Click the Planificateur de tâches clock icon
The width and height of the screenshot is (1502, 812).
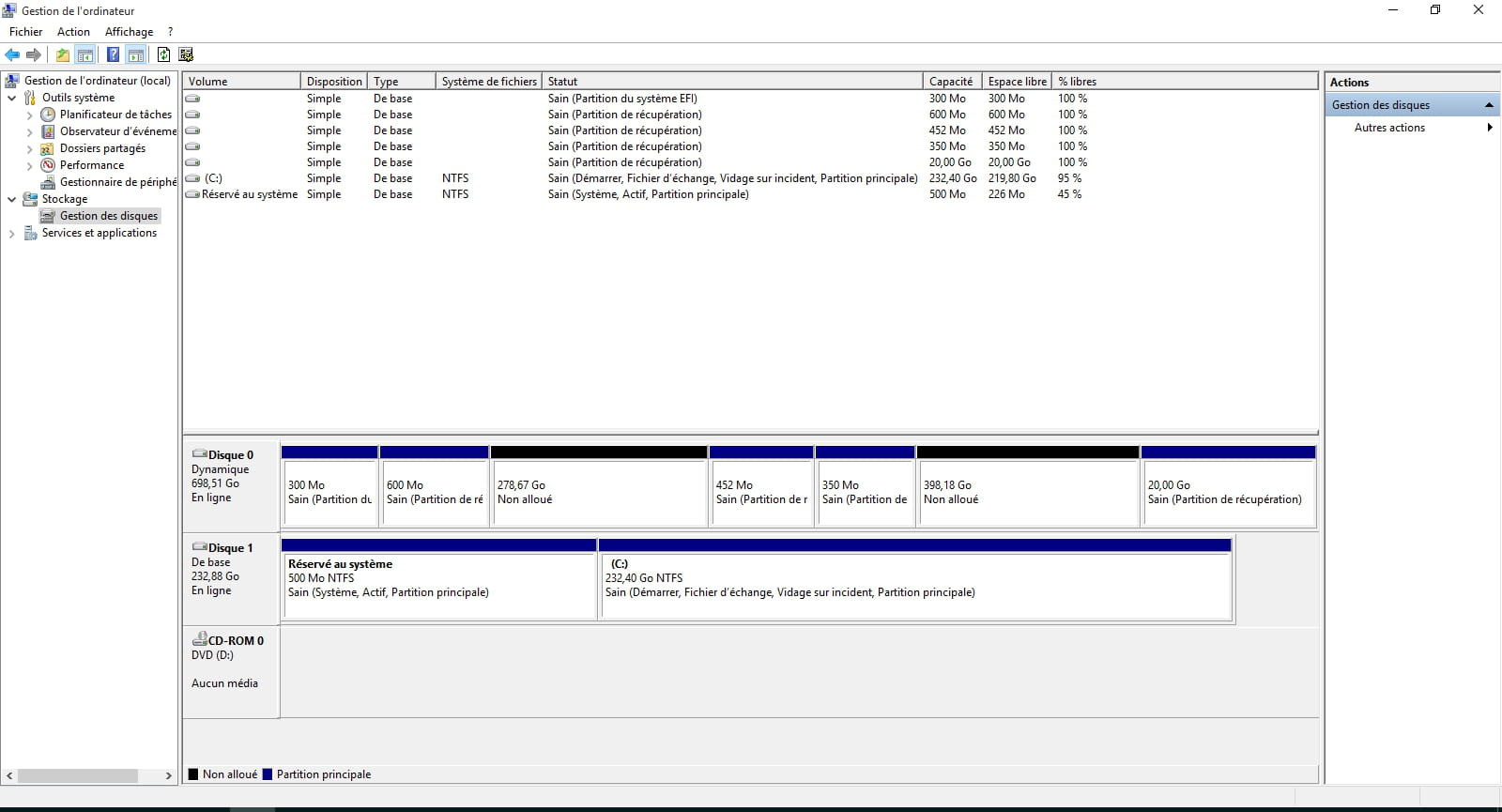(x=48, y=115)
